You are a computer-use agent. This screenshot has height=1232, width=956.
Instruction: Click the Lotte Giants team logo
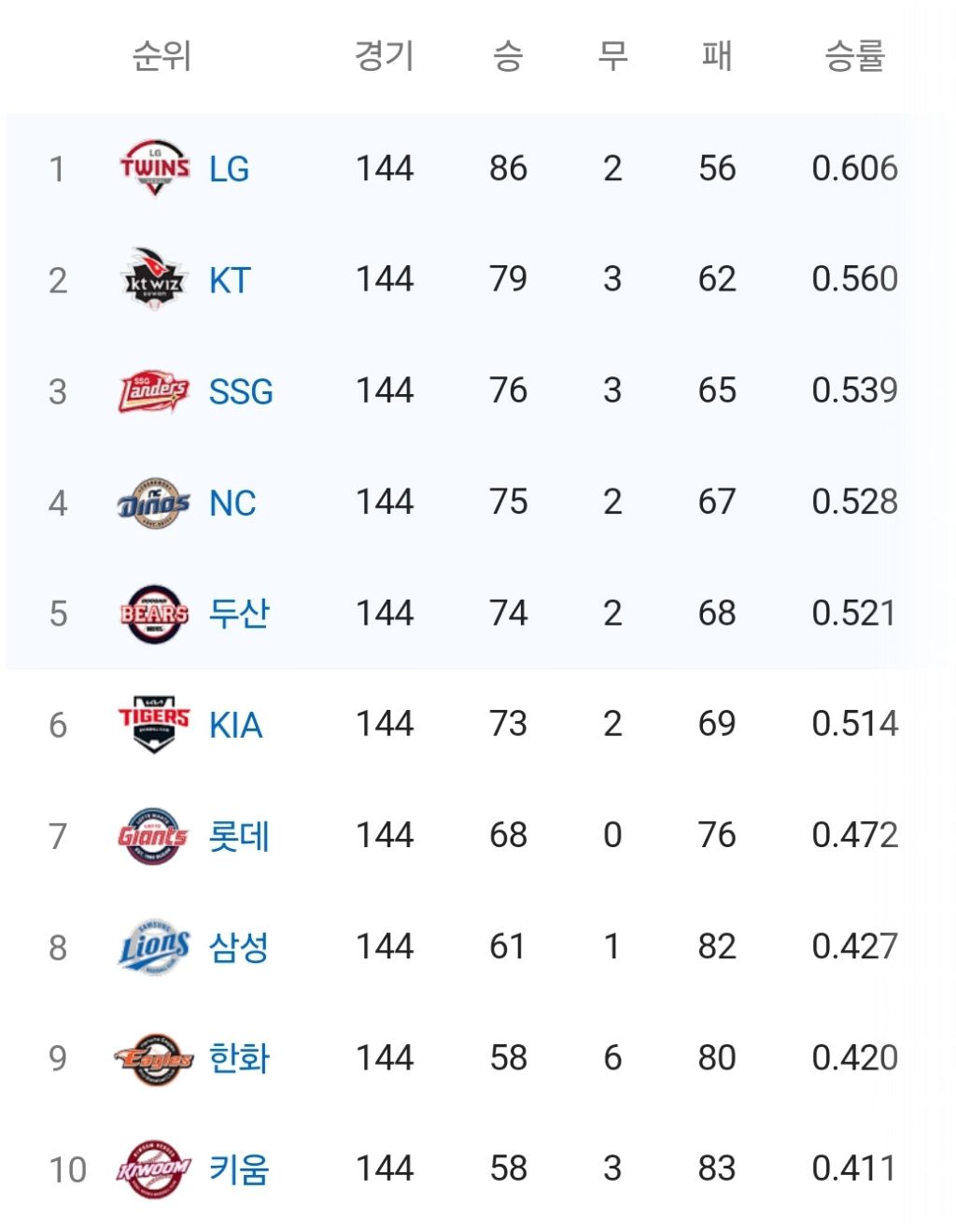tap(154, 835)
